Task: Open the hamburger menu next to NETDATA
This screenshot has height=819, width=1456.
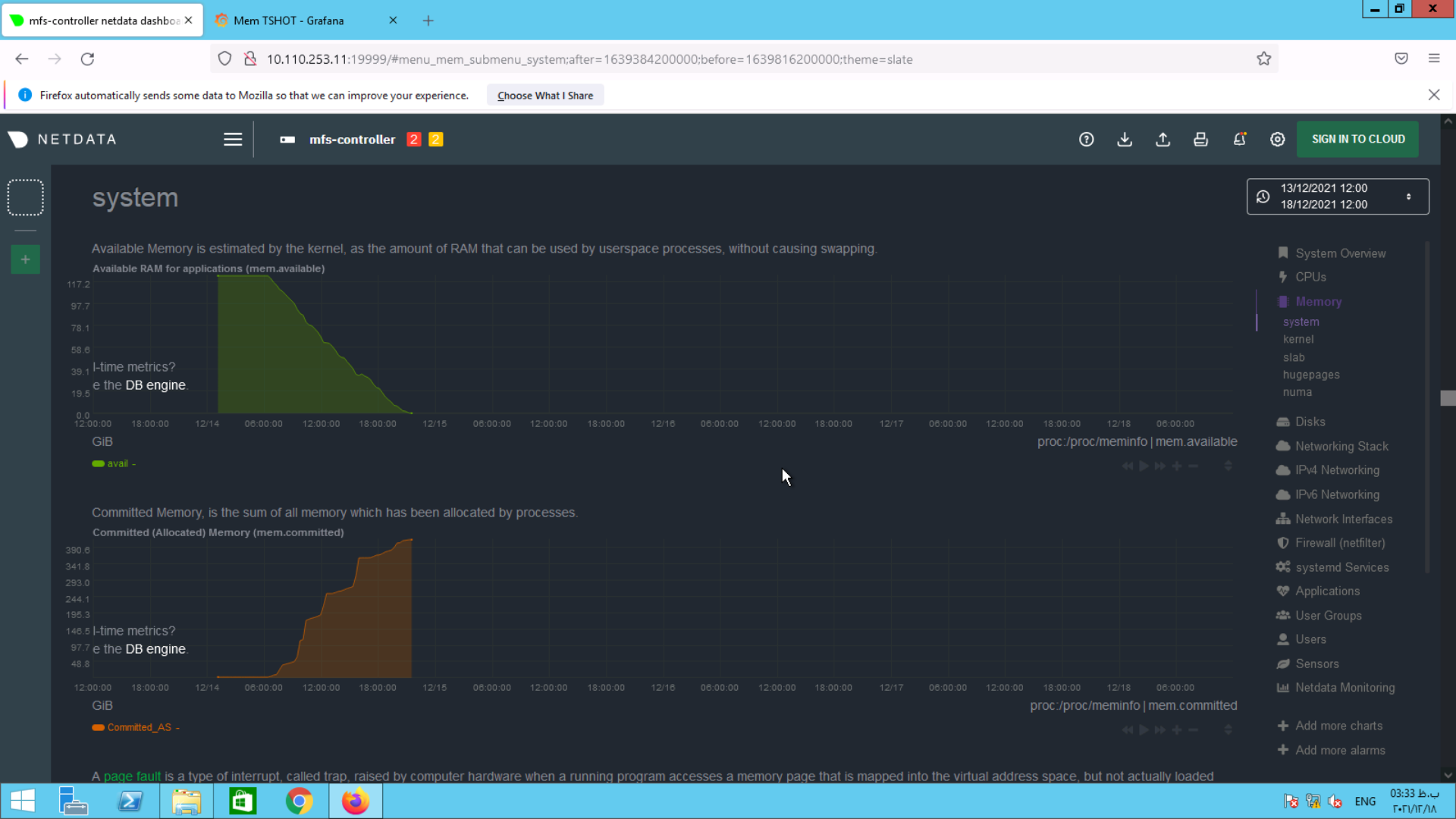Action: point(233,140)
